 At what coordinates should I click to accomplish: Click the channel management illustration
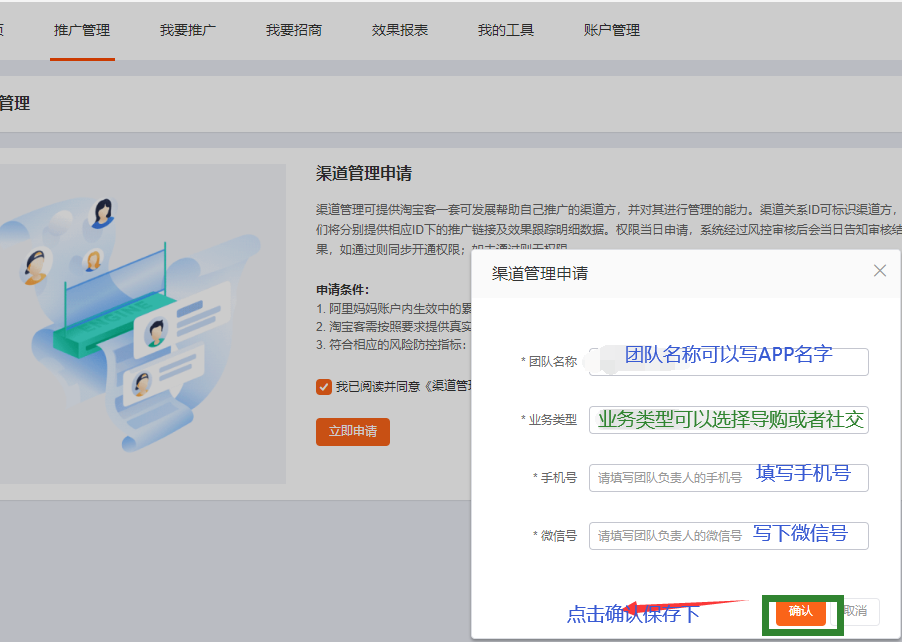143,324
